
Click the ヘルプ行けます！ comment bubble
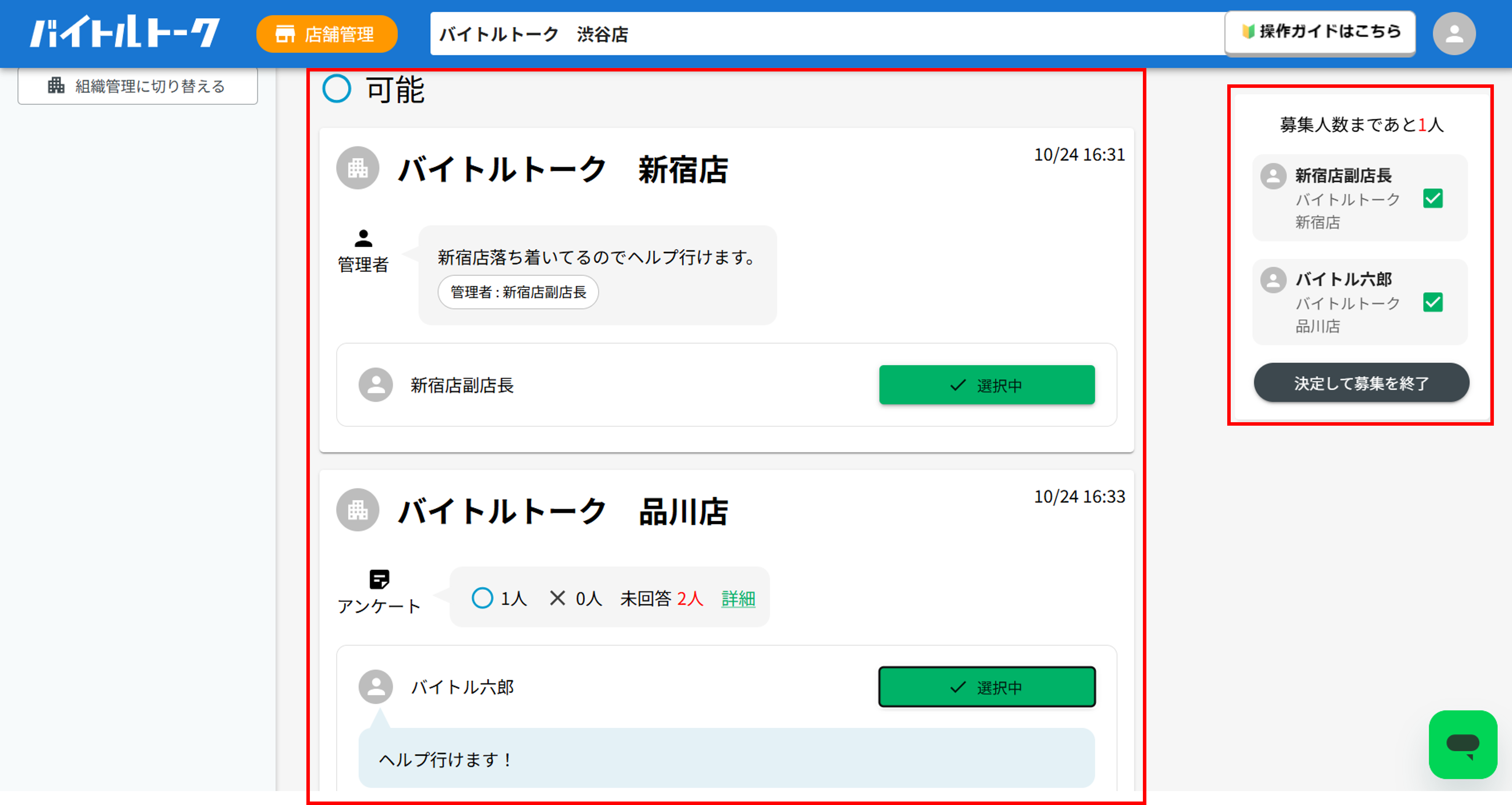click(727, 758)
